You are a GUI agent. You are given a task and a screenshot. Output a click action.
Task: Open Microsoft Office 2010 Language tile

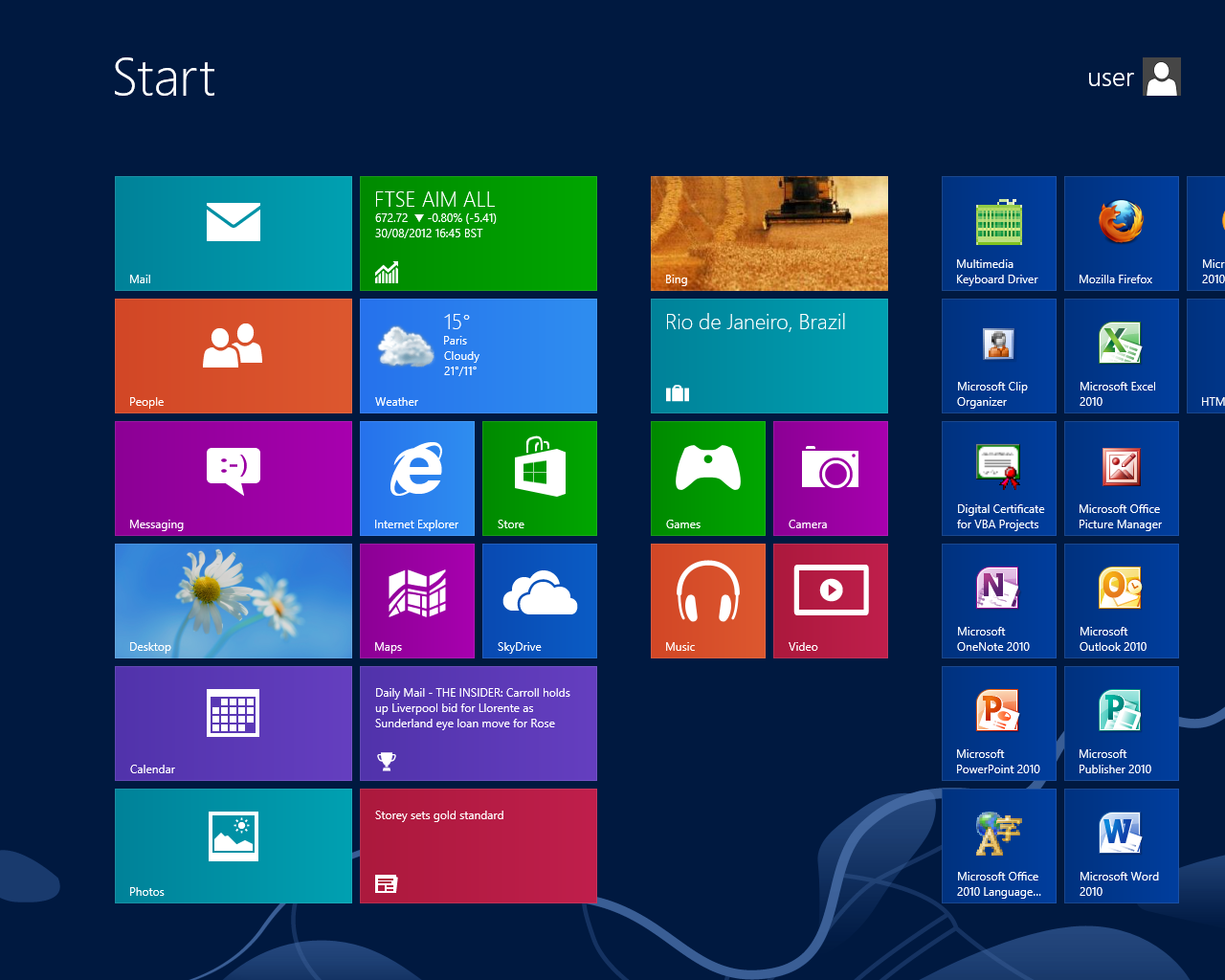pos(999,846)
